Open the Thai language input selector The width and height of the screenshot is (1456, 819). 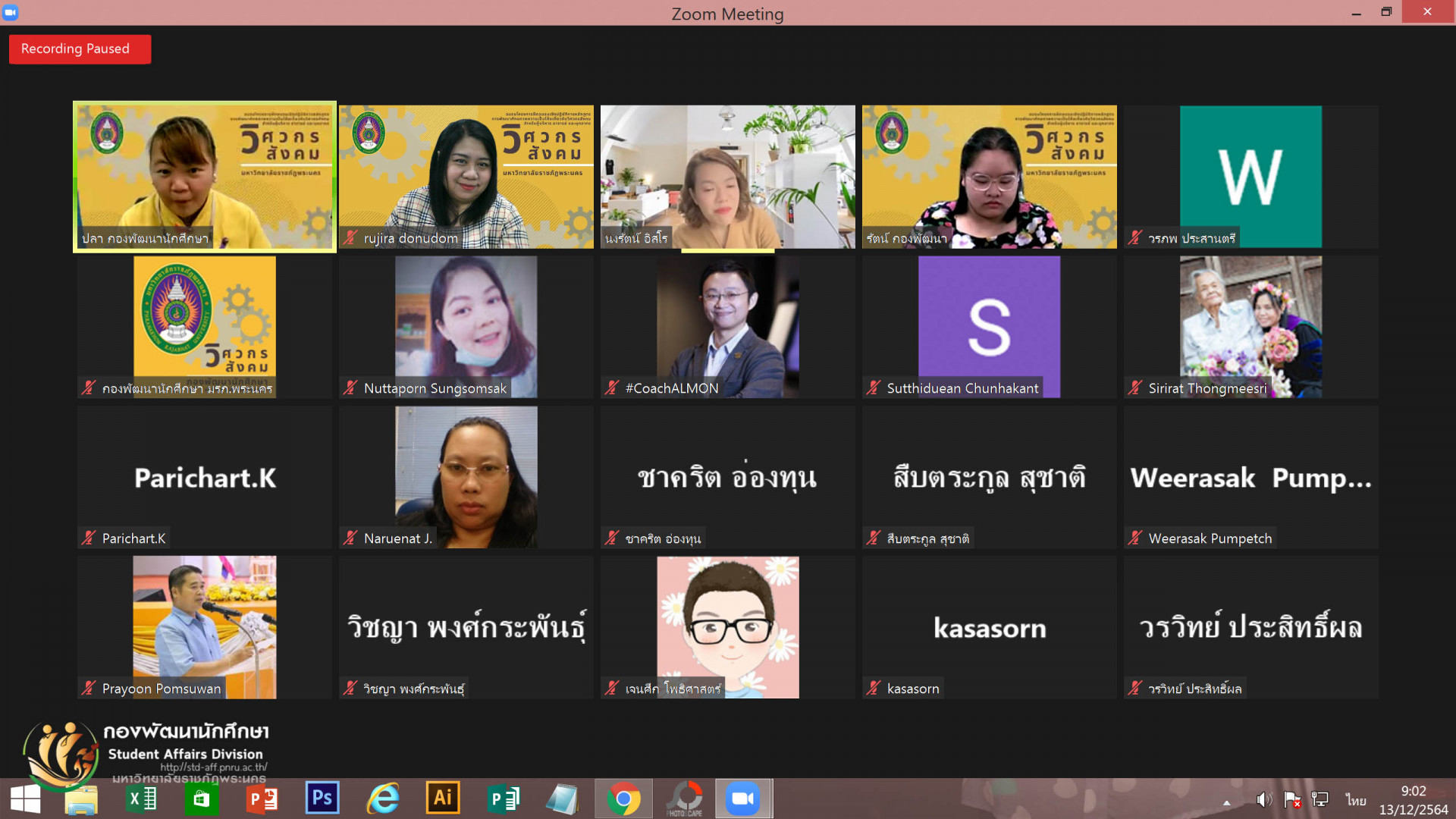pos(1355,800)
